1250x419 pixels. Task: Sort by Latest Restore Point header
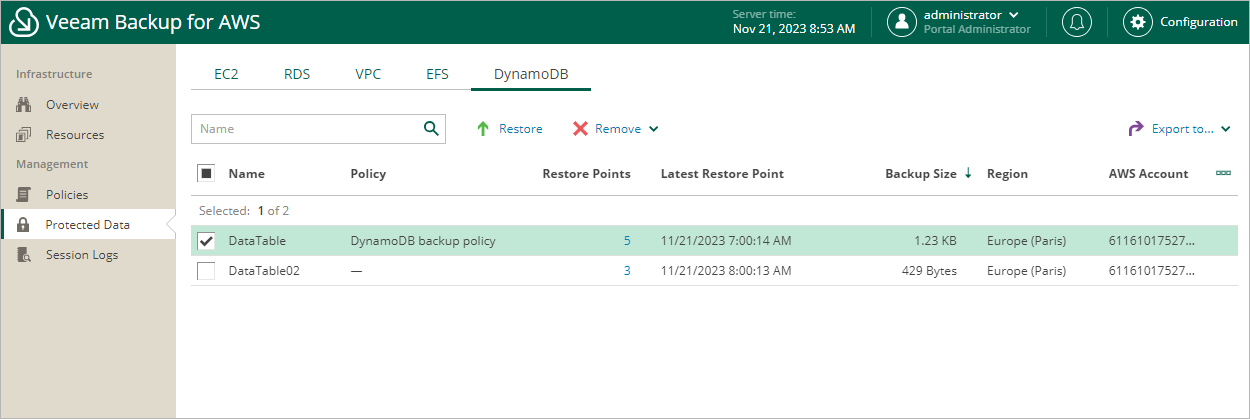click(722, 174)
